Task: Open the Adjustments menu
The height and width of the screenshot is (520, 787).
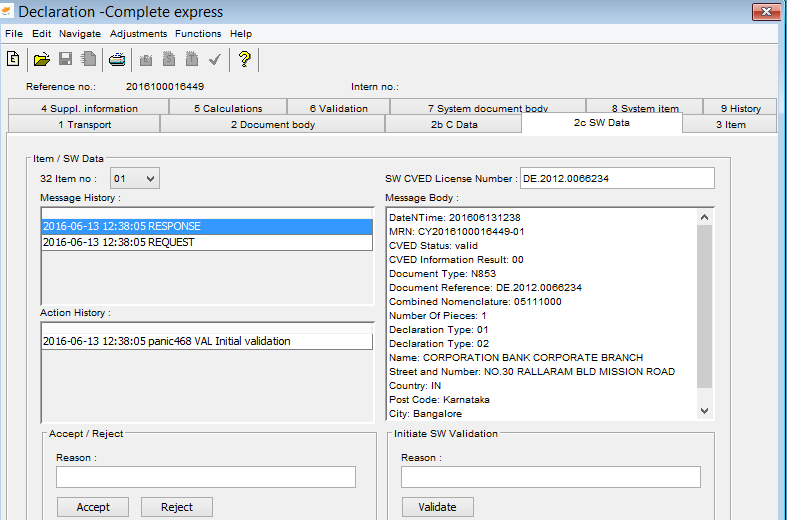Action: (138, 34)
